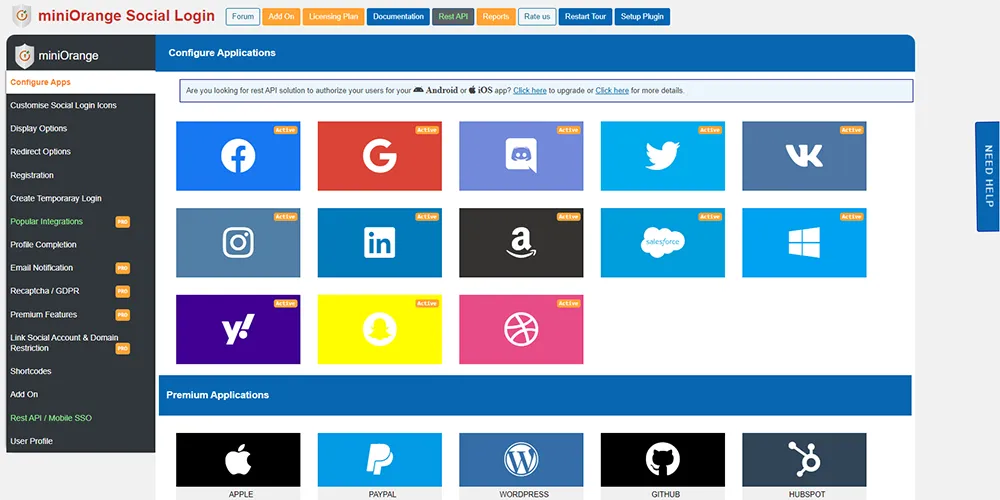Image resolution: width=1000 pixels, height=500 pixels.
Task: Open the Discord app tile
Action: click(x=521, y=156)
